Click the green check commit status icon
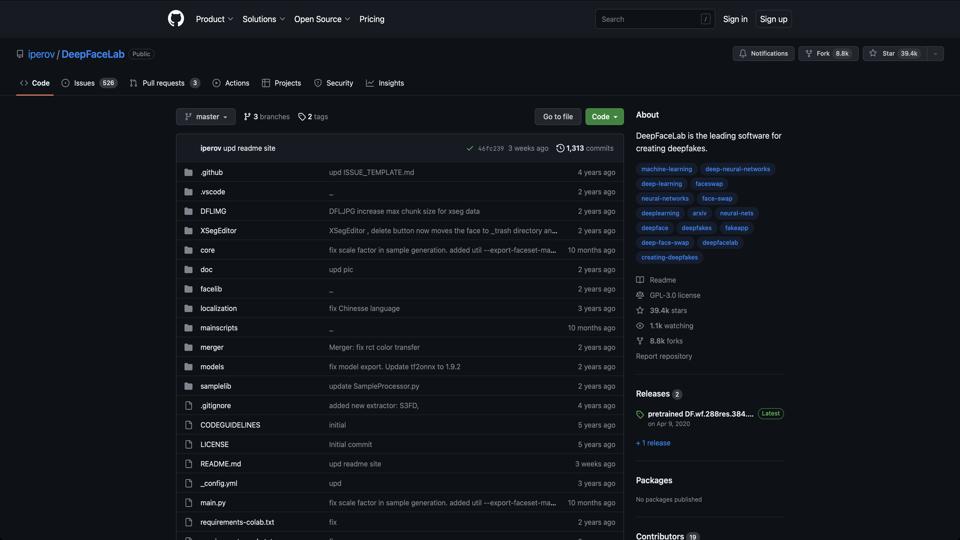The width and height of the screenshot is (960, 540). coord(470,148)
